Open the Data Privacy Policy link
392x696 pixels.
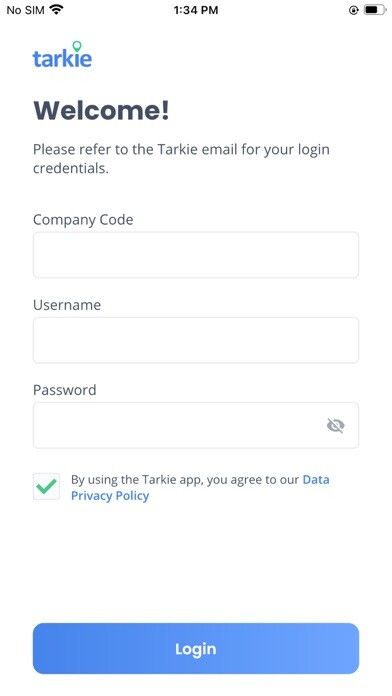click(200, 487)
